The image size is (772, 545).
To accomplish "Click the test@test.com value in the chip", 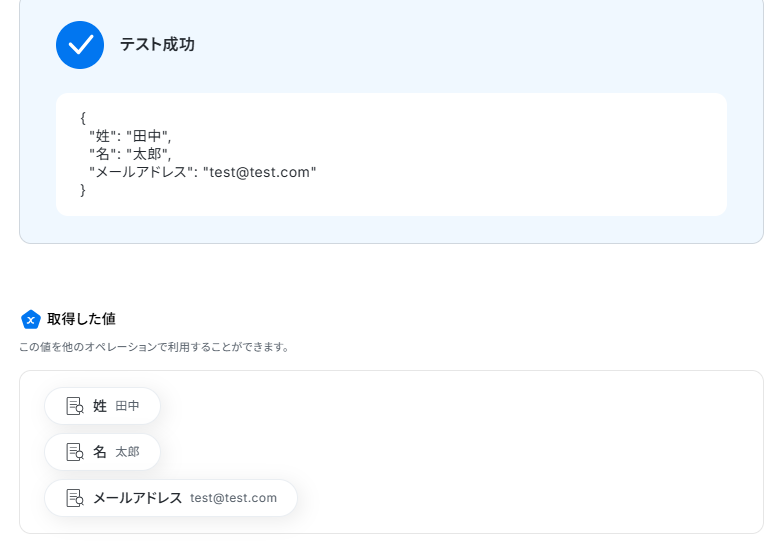I will pyautogui.click(x=233, y=498).
